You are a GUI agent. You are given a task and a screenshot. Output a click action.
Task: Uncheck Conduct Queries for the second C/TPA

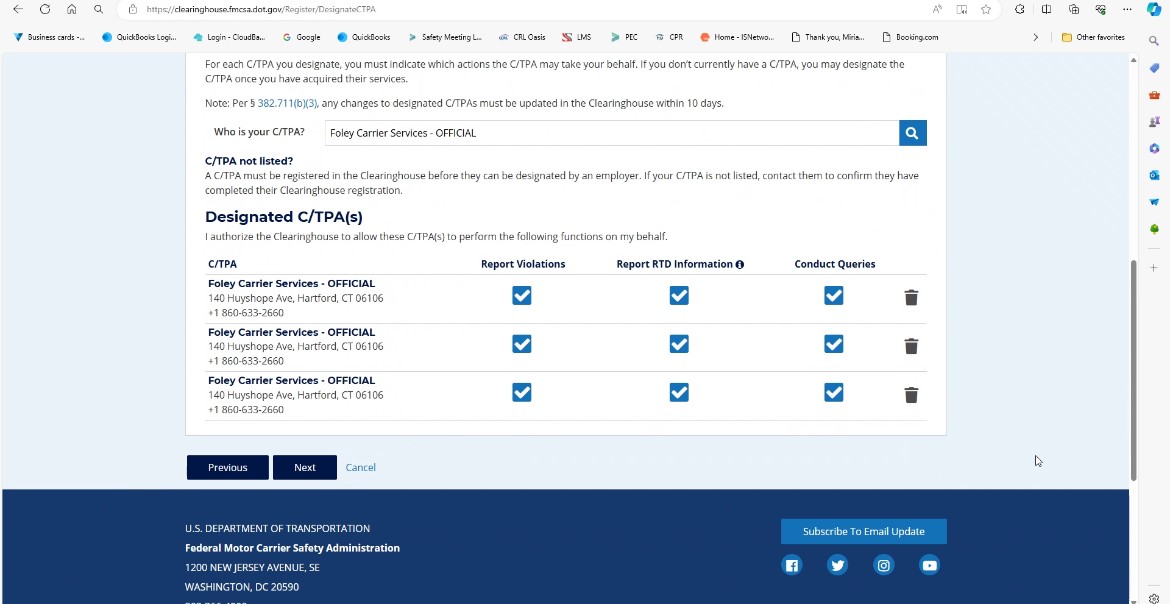pos(833,343)
